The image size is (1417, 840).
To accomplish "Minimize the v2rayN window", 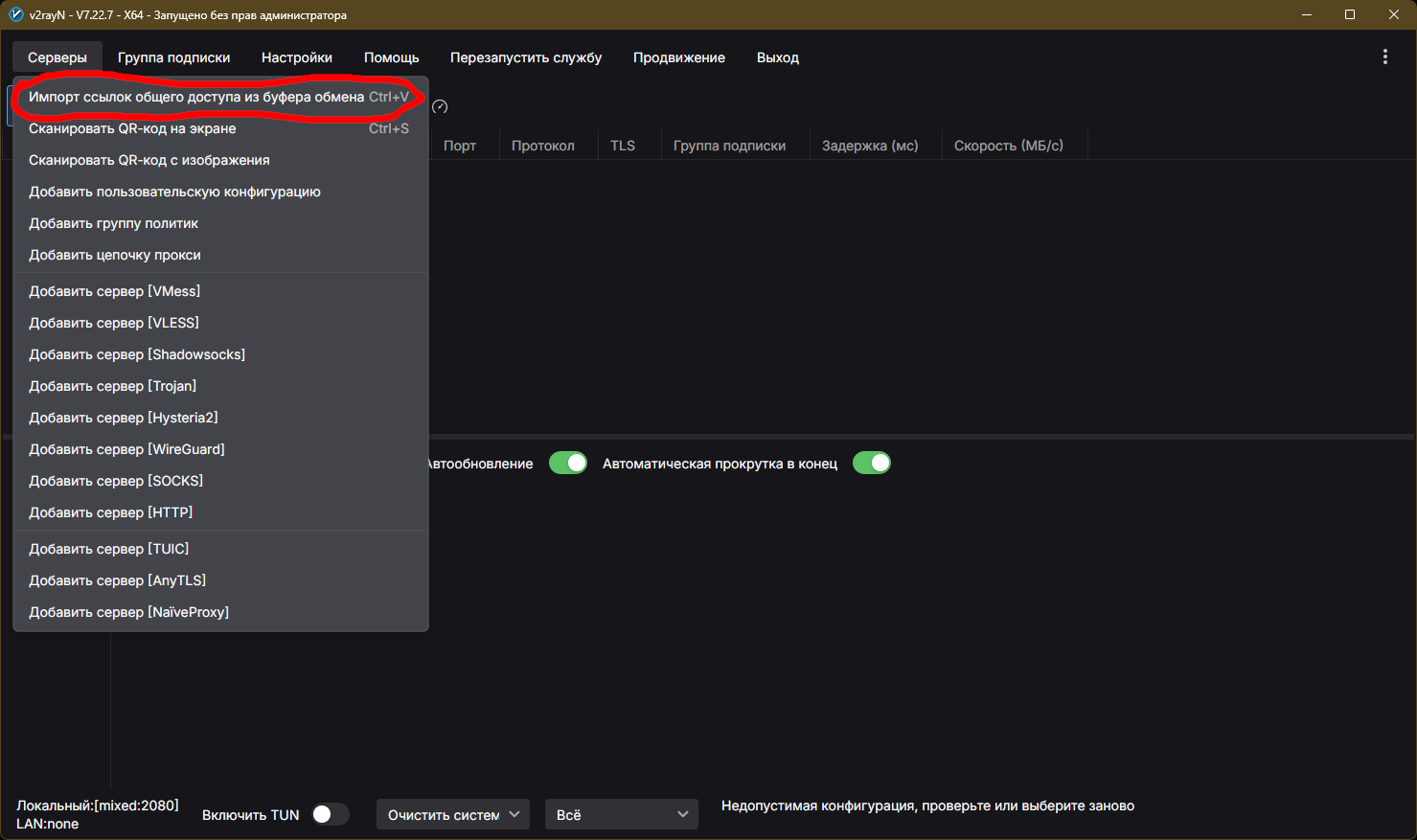I will [1306, 14].
